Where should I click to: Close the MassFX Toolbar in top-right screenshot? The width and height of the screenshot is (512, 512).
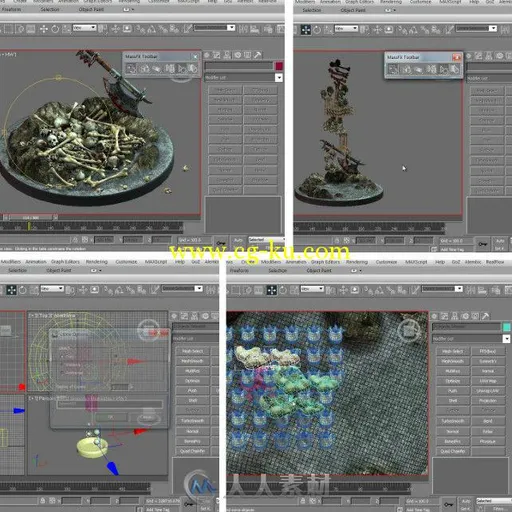click(x=456, y=57)
